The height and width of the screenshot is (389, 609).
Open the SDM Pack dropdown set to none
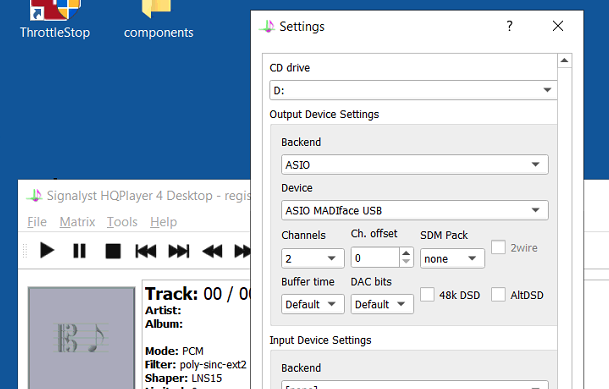click(452, 258)
